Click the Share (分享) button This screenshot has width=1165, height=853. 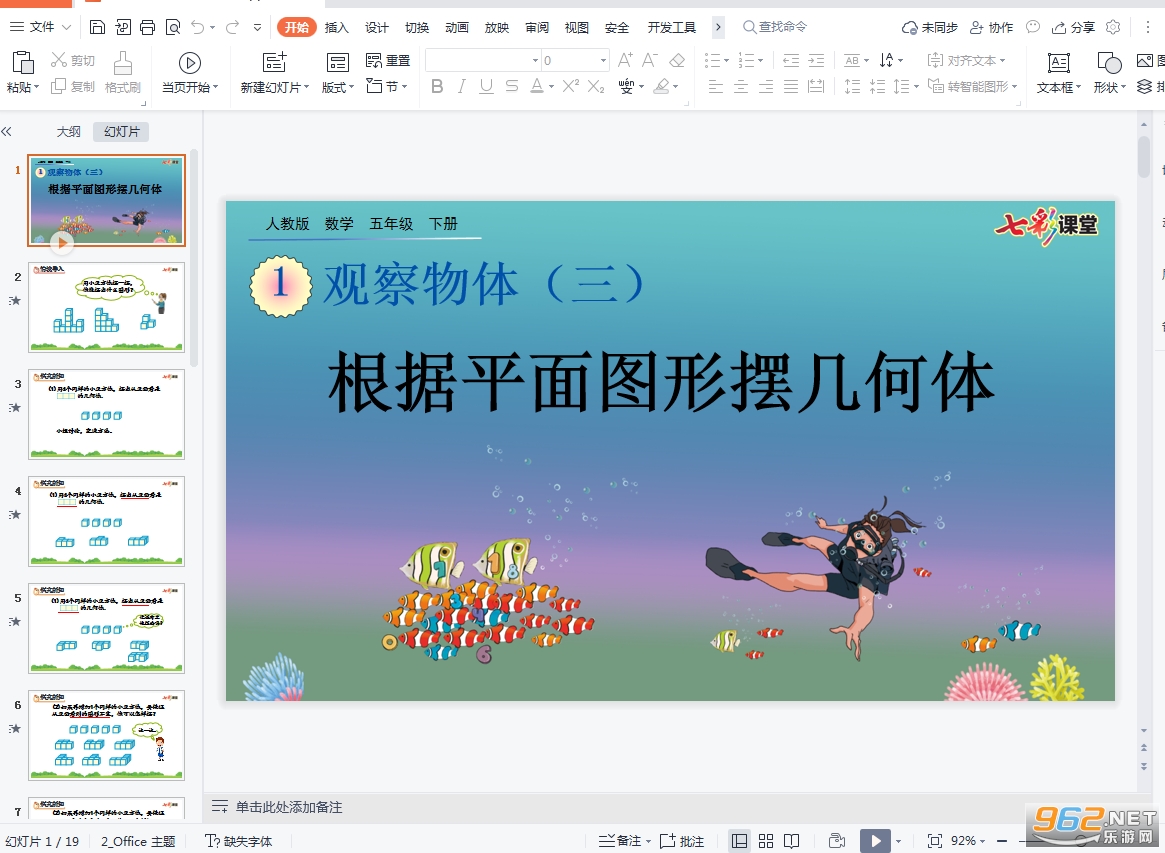click(1073, 27)
